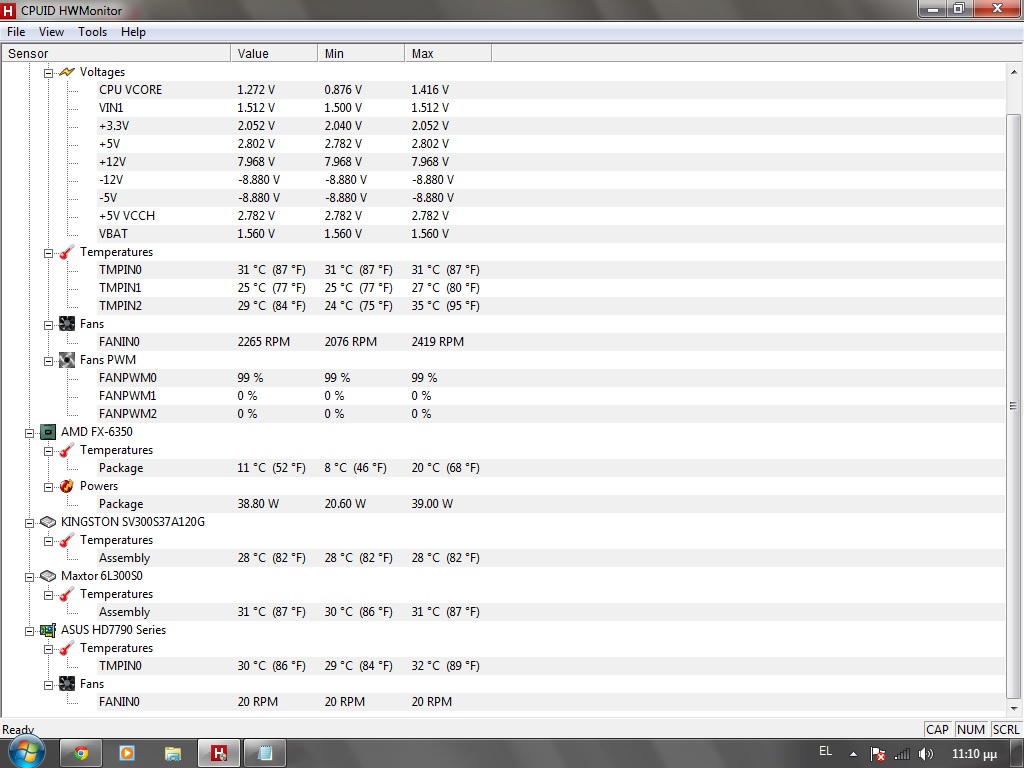The image size is (1024, 768).
Task: Click the taskbar clock showing 11:10
Action: 974,754
